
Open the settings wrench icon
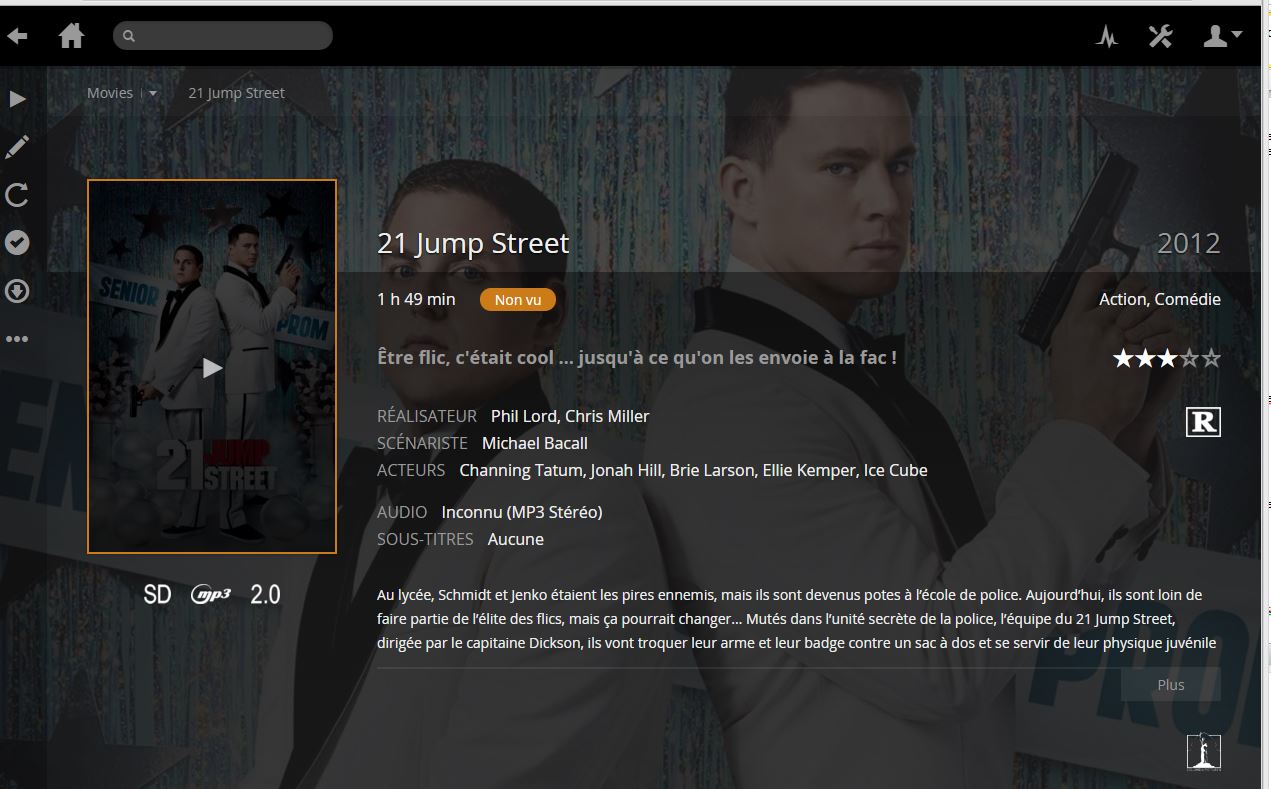(1160, 36)
